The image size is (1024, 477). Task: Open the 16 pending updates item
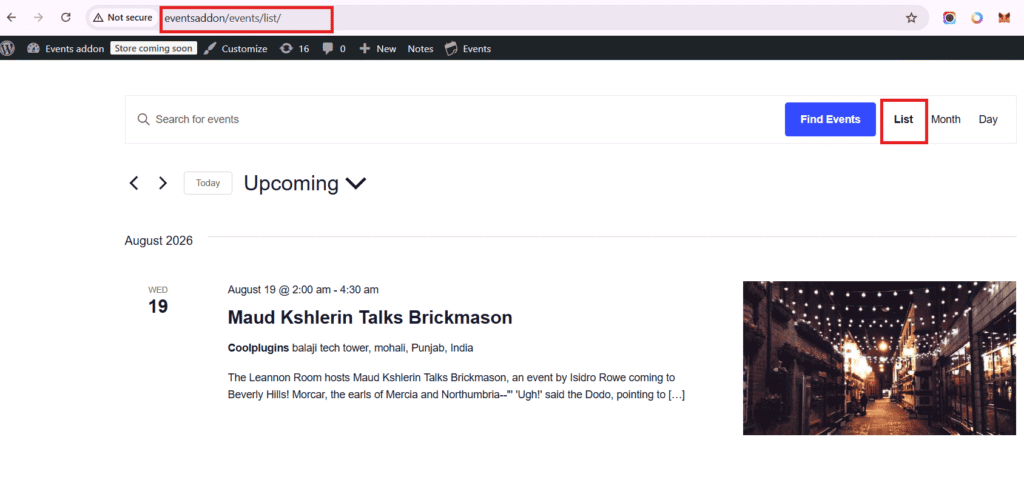point(295,48)
